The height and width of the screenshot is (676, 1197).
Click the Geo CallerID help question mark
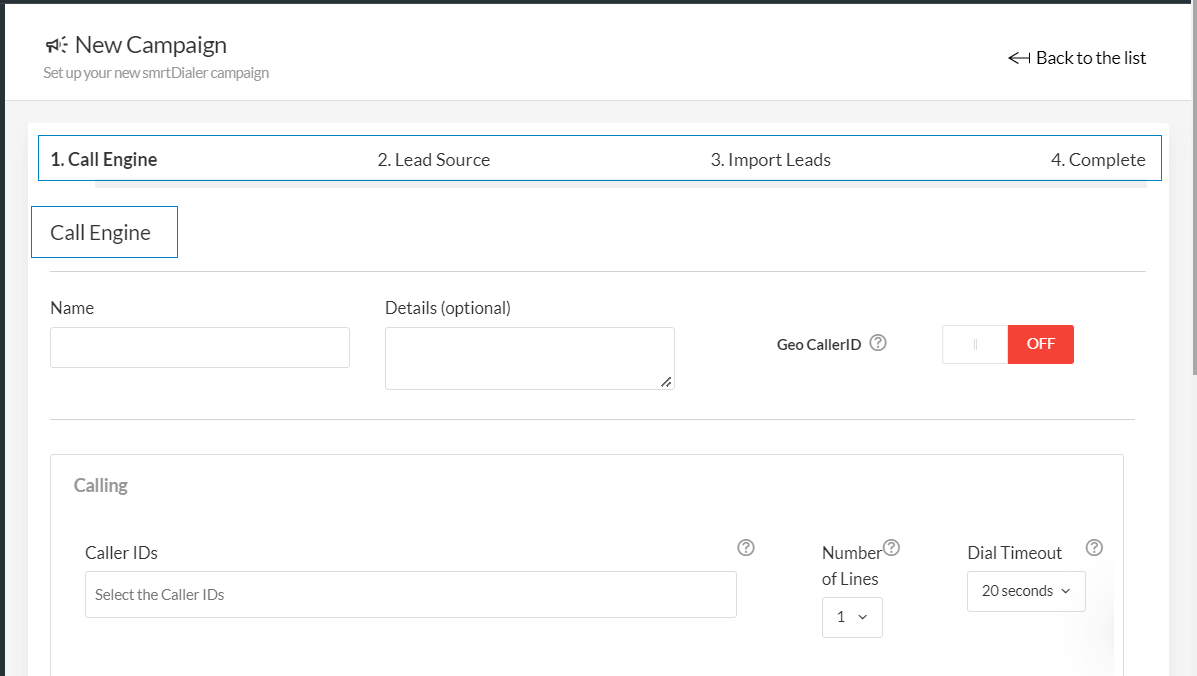pyautogui.click(x=878, y=343)
